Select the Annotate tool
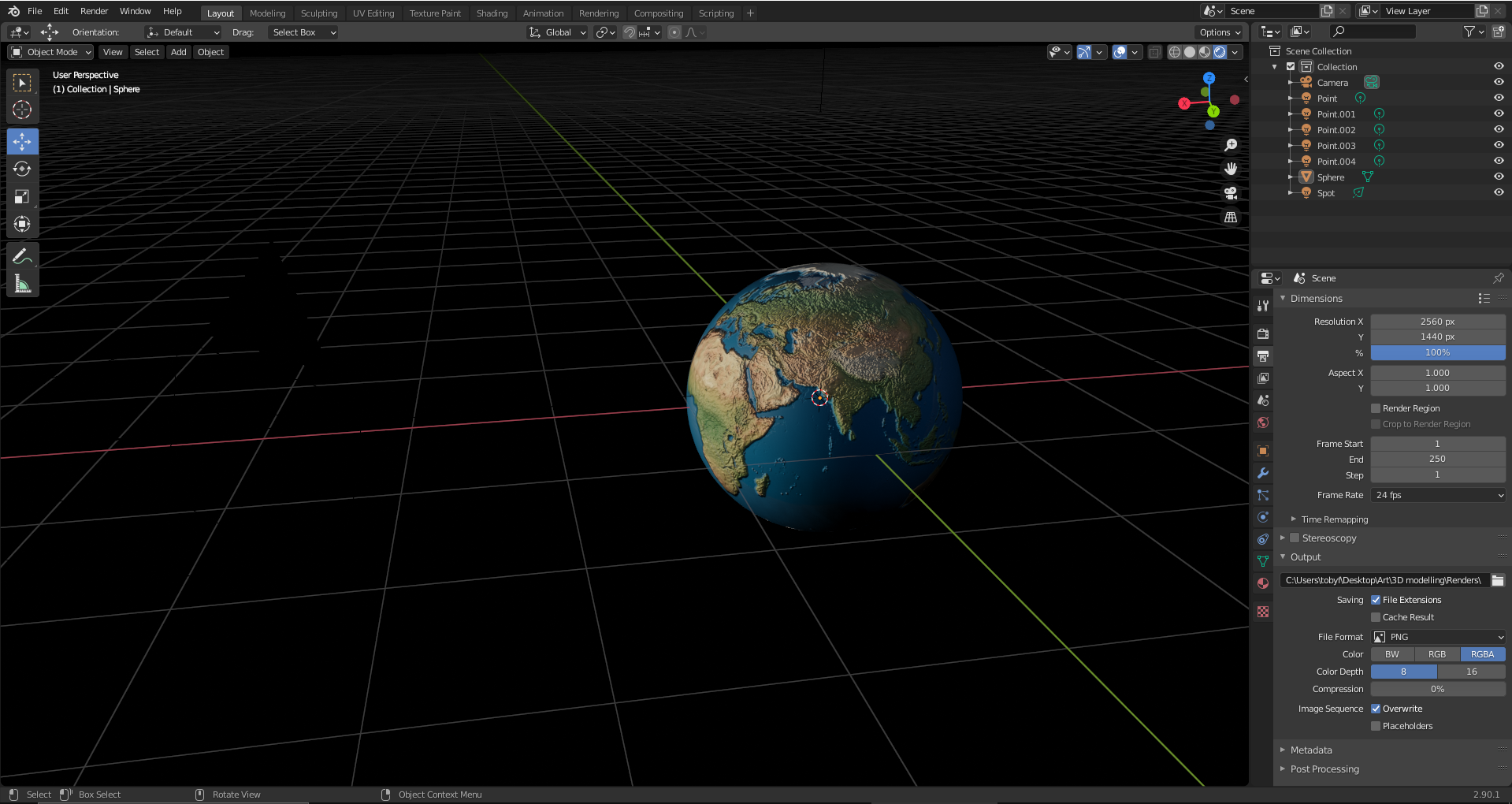 22,256
